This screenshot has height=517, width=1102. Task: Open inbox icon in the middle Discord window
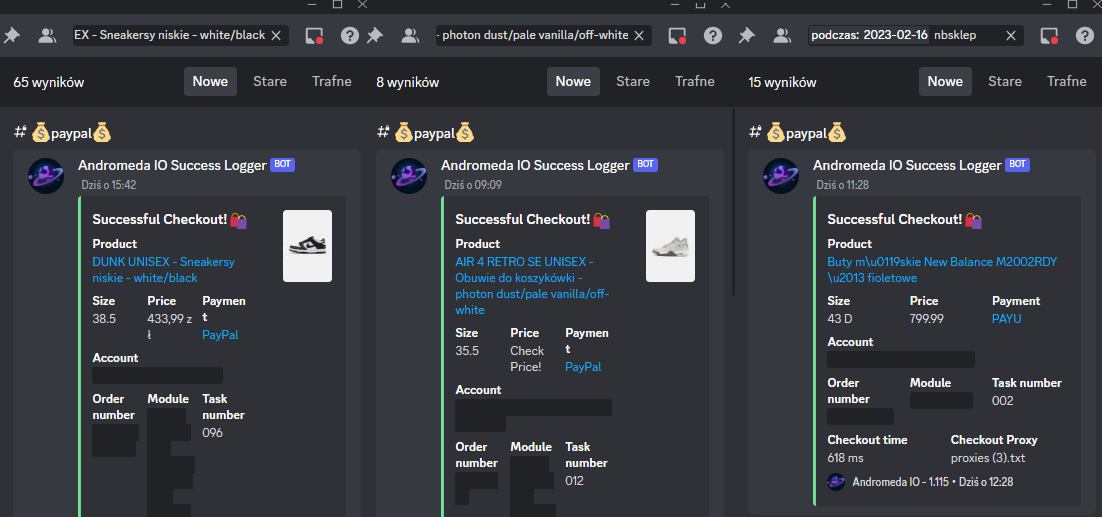click(x=677, y=35)
